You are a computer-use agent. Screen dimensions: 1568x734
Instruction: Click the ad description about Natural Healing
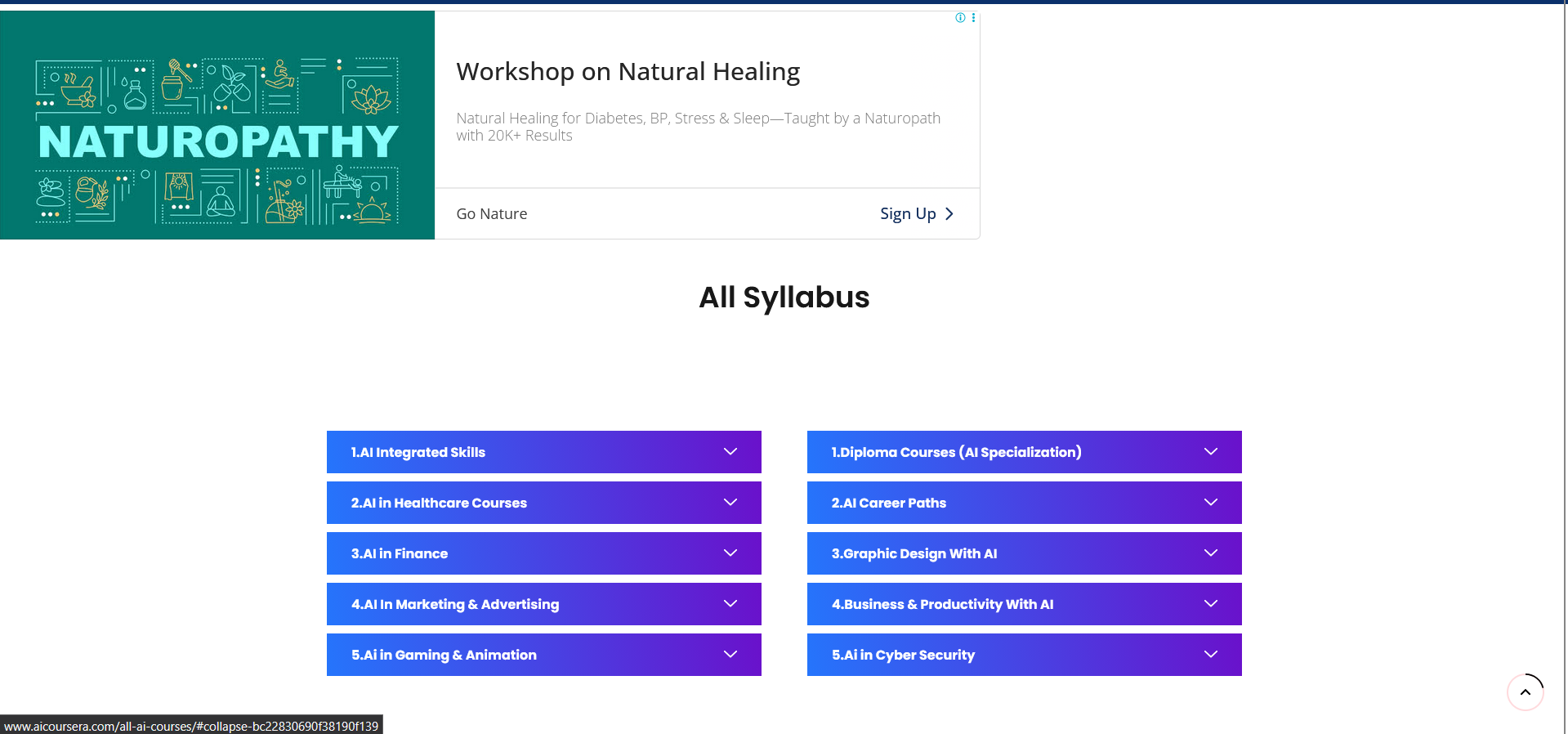click(x=698, y=127)
